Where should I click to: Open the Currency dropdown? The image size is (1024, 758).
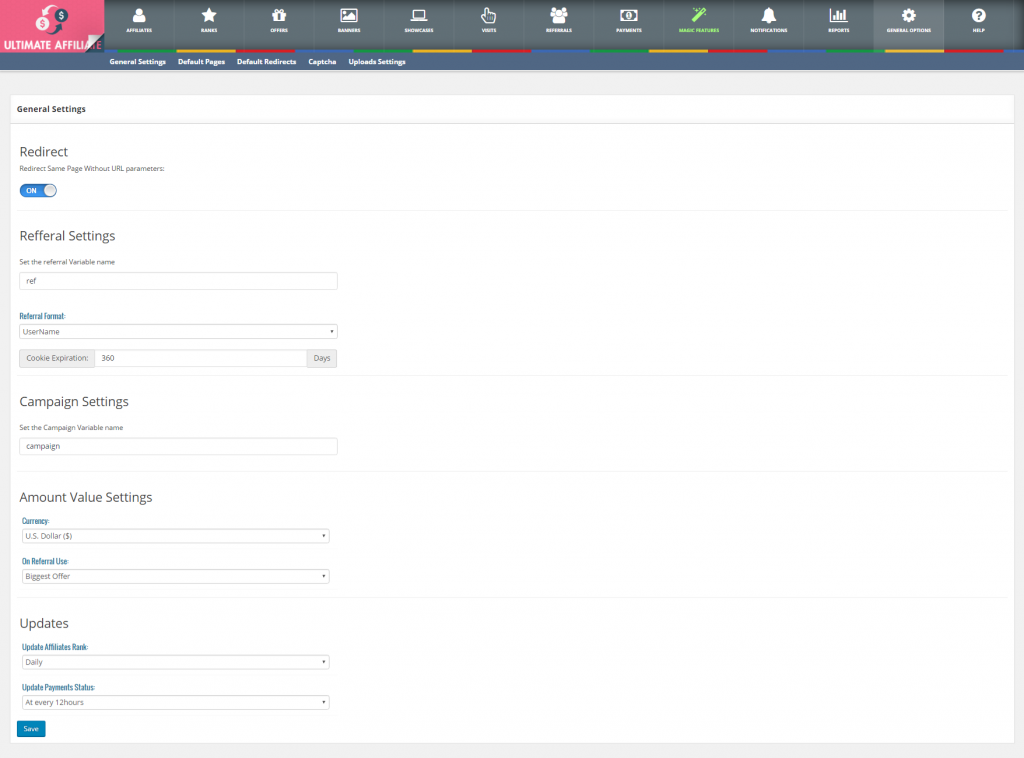pyautogui.click(x=176, y=536)
